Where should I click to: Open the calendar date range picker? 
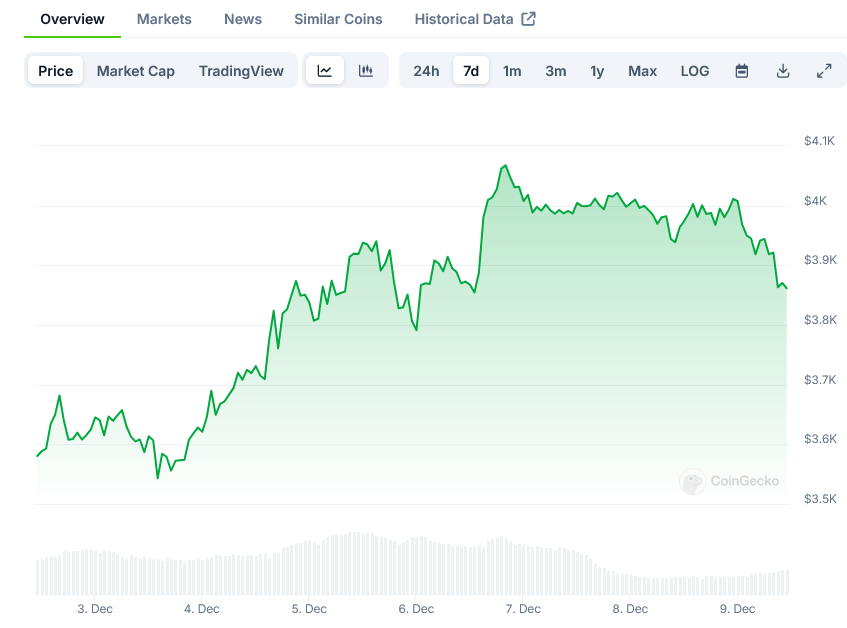pos(742,71)
